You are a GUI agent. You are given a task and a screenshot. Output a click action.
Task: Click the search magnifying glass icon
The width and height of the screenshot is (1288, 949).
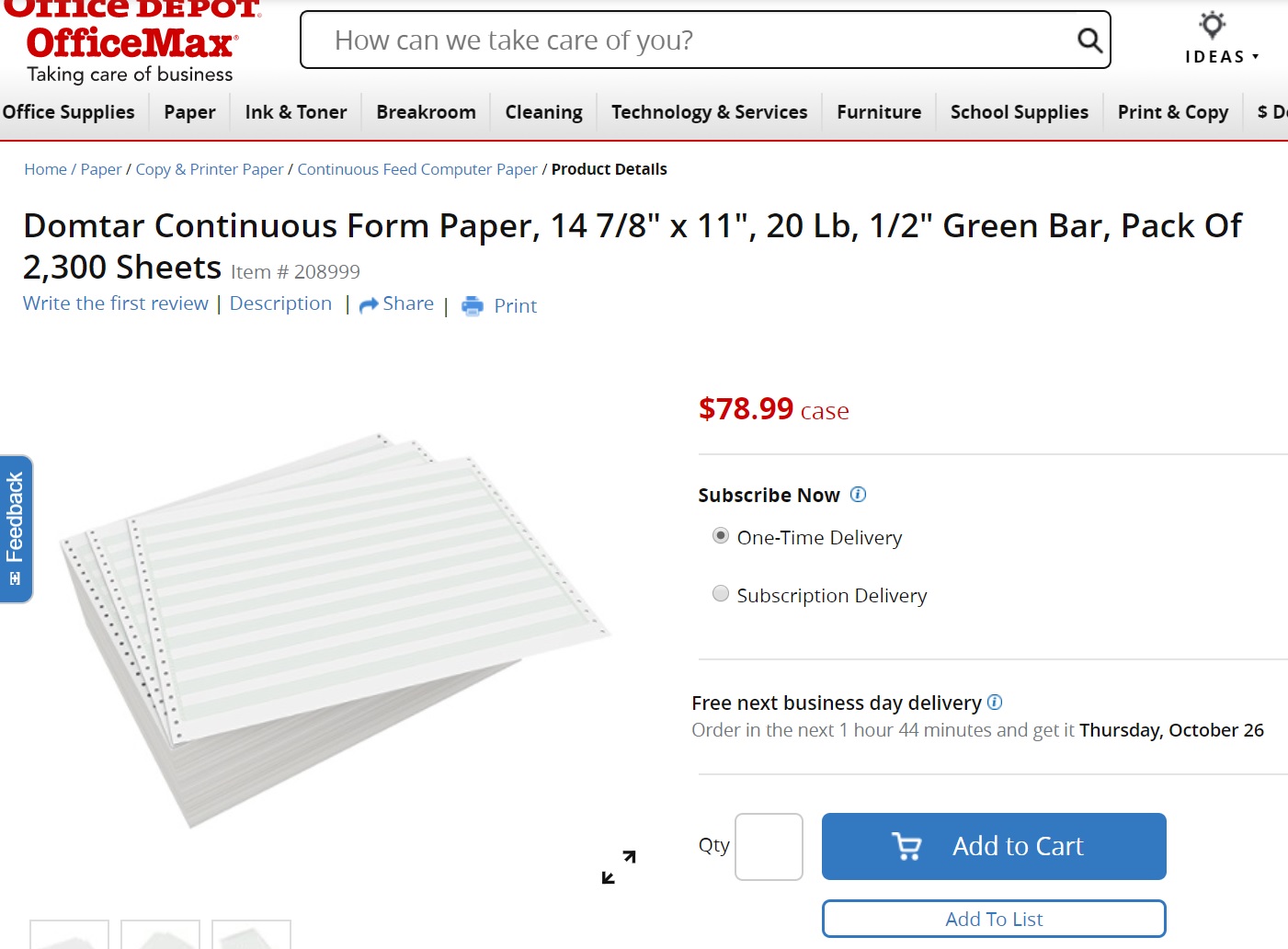[x=1089, y=40]
